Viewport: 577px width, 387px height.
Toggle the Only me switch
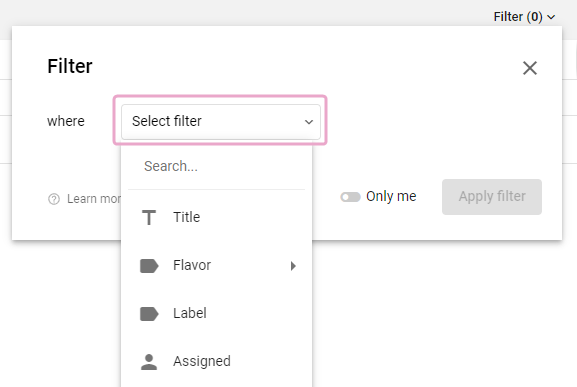(x=350, y=197)
